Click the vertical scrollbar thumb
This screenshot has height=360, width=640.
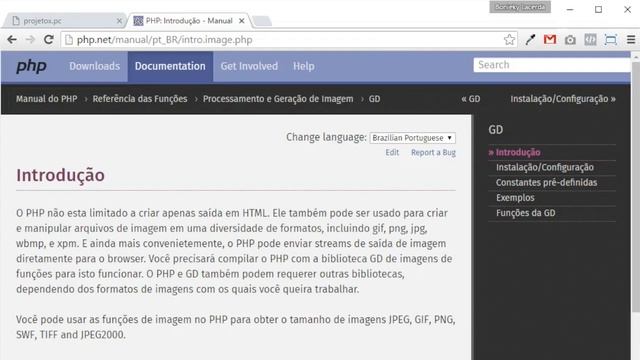click(x=636, y=186)
